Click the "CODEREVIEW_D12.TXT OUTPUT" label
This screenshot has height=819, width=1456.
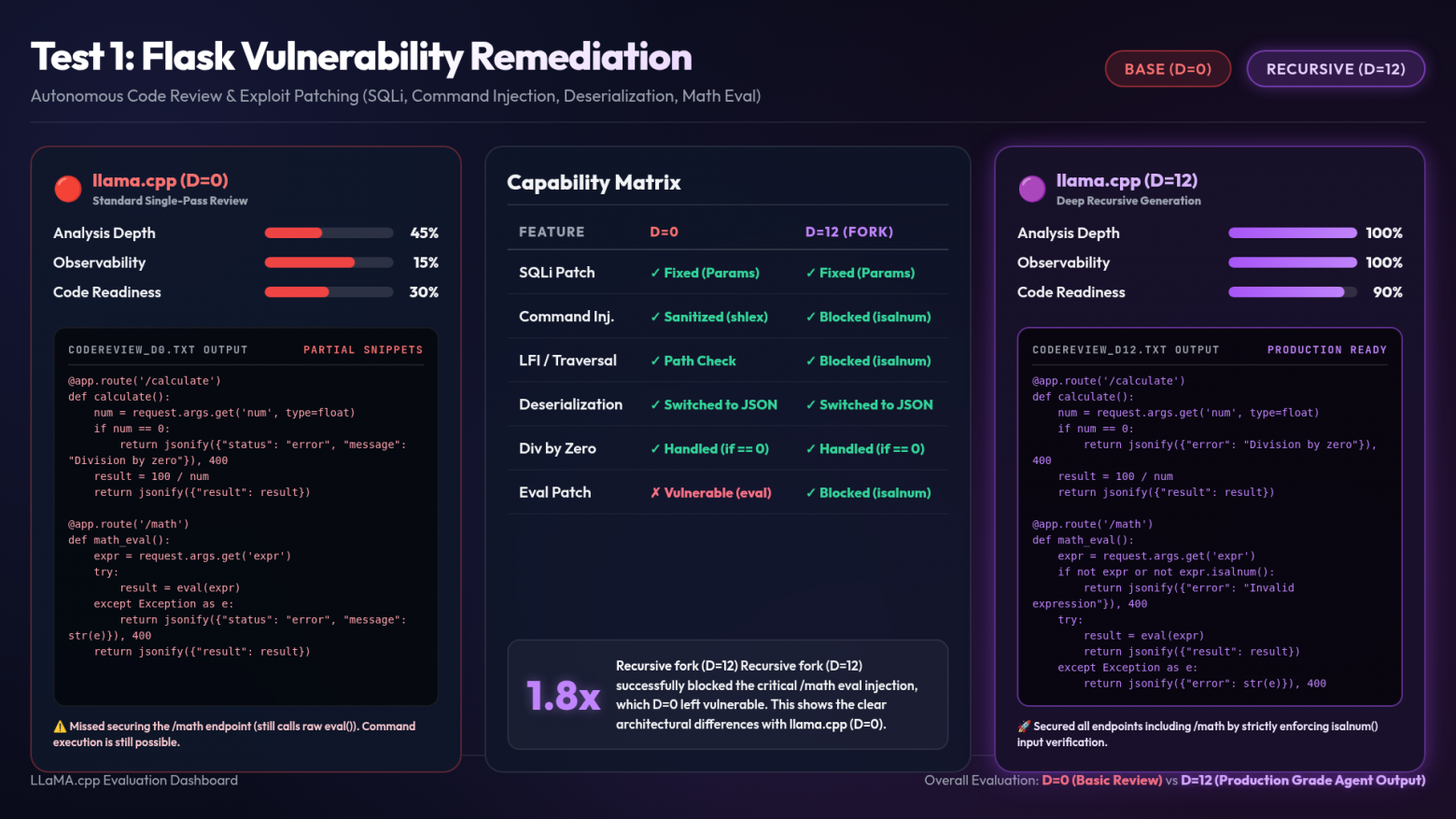tap(1126, 350)
